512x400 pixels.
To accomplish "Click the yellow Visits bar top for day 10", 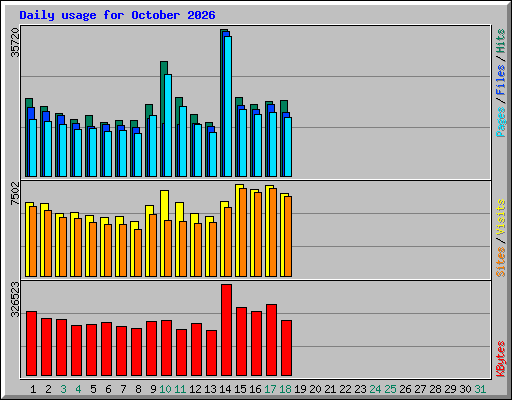I will 164,205.
